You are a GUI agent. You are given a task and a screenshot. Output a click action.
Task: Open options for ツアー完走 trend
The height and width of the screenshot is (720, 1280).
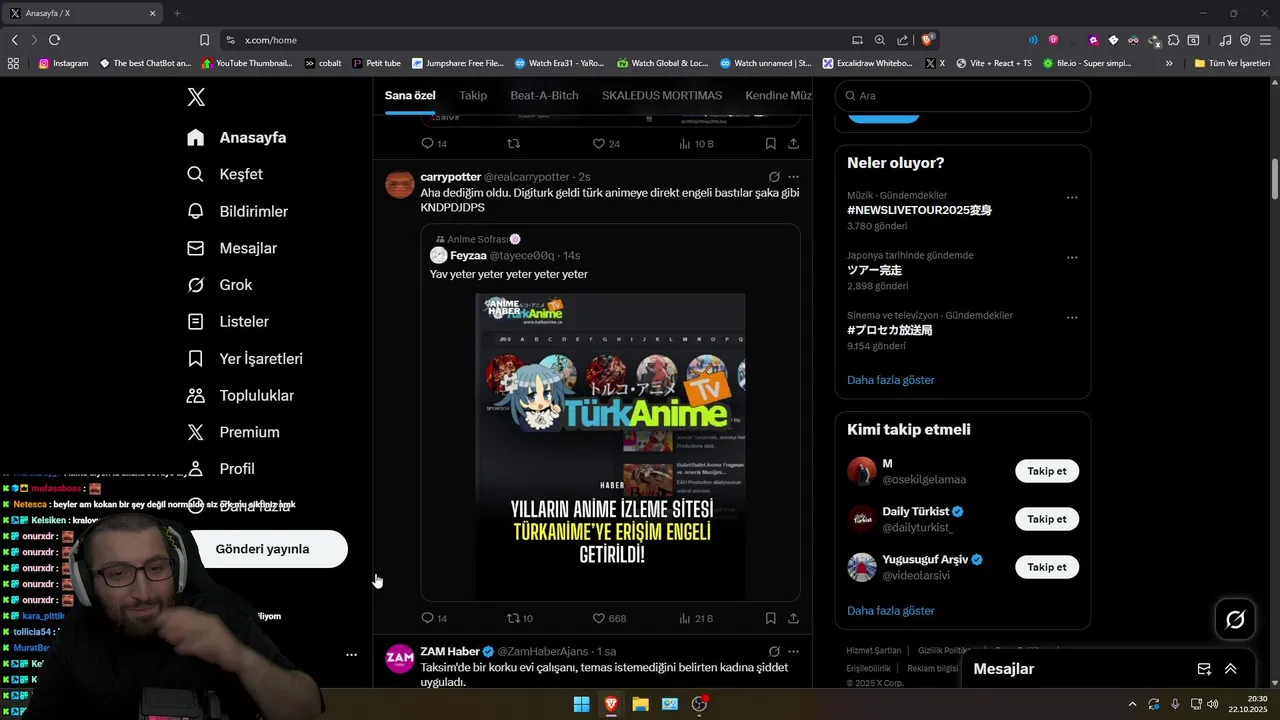pyautogui.click(x=1072, y=257)
